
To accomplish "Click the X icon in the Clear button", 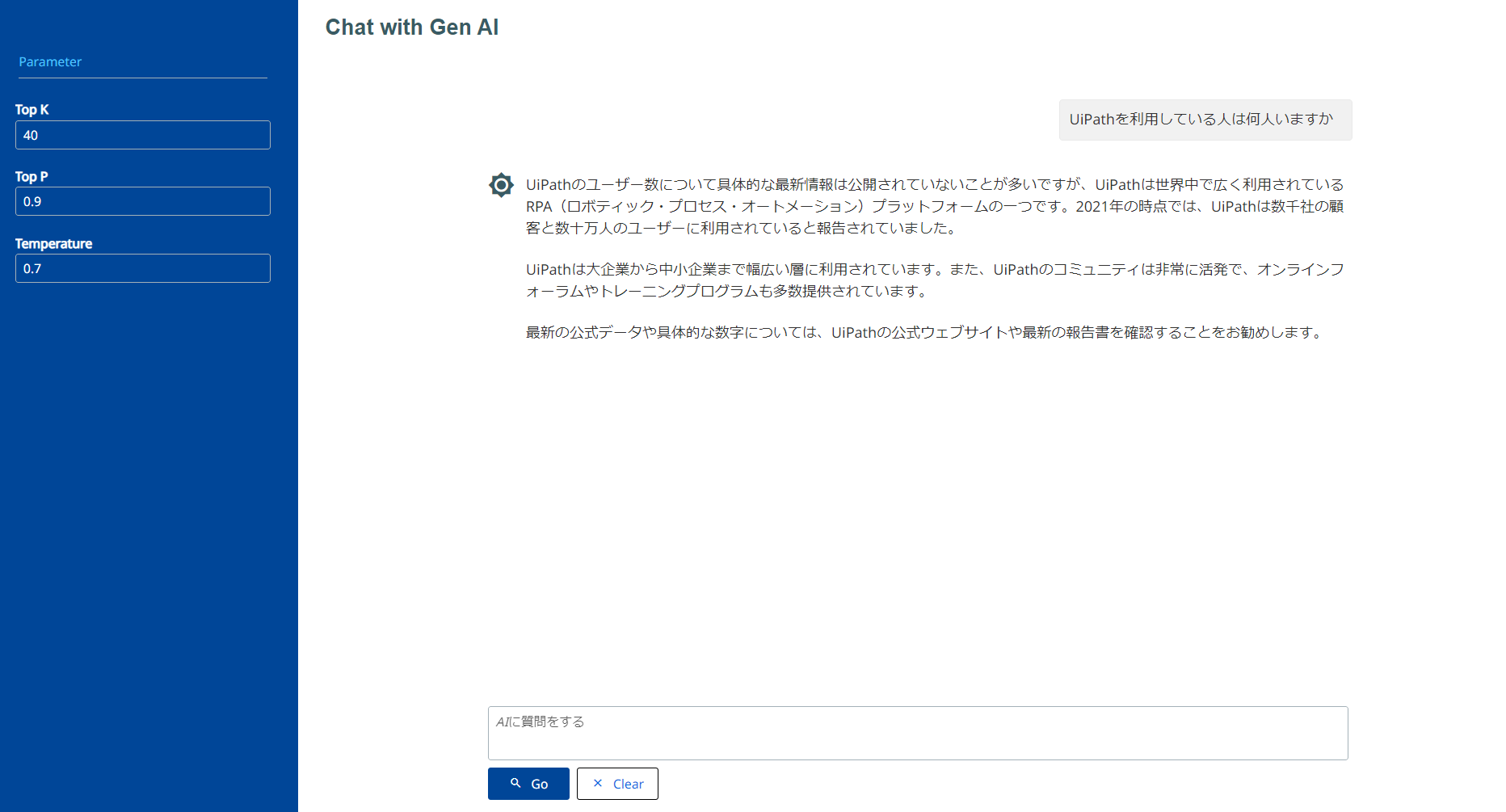I will click(598, 783).
